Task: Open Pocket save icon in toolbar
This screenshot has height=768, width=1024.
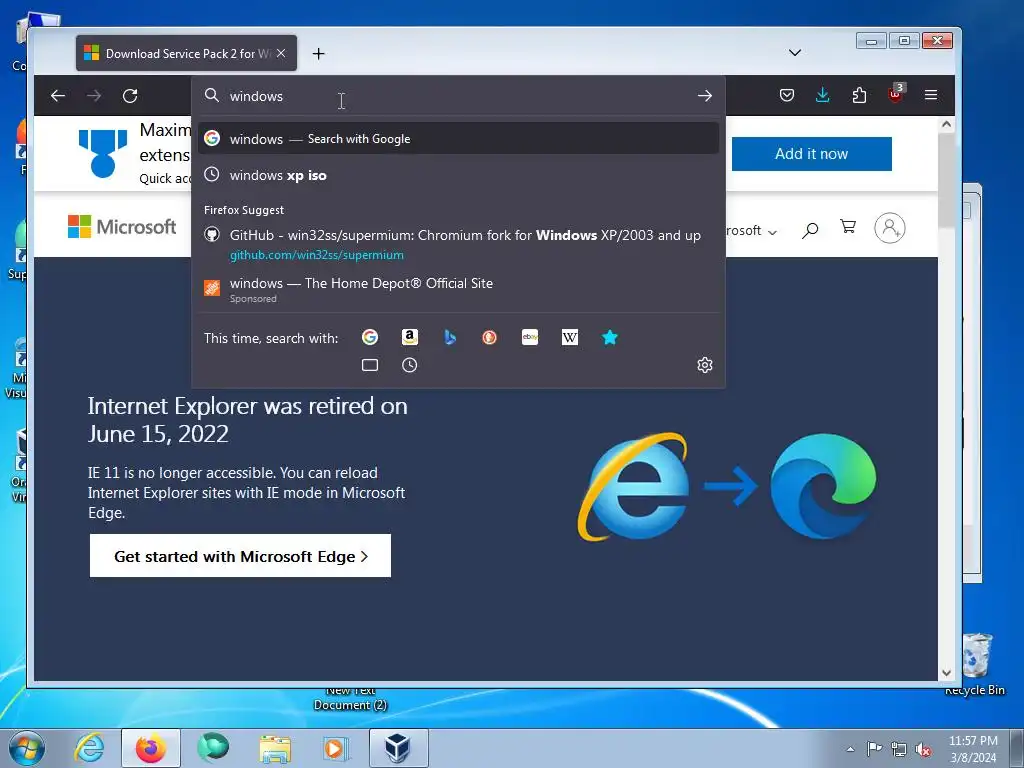Action: click(787, 95)
